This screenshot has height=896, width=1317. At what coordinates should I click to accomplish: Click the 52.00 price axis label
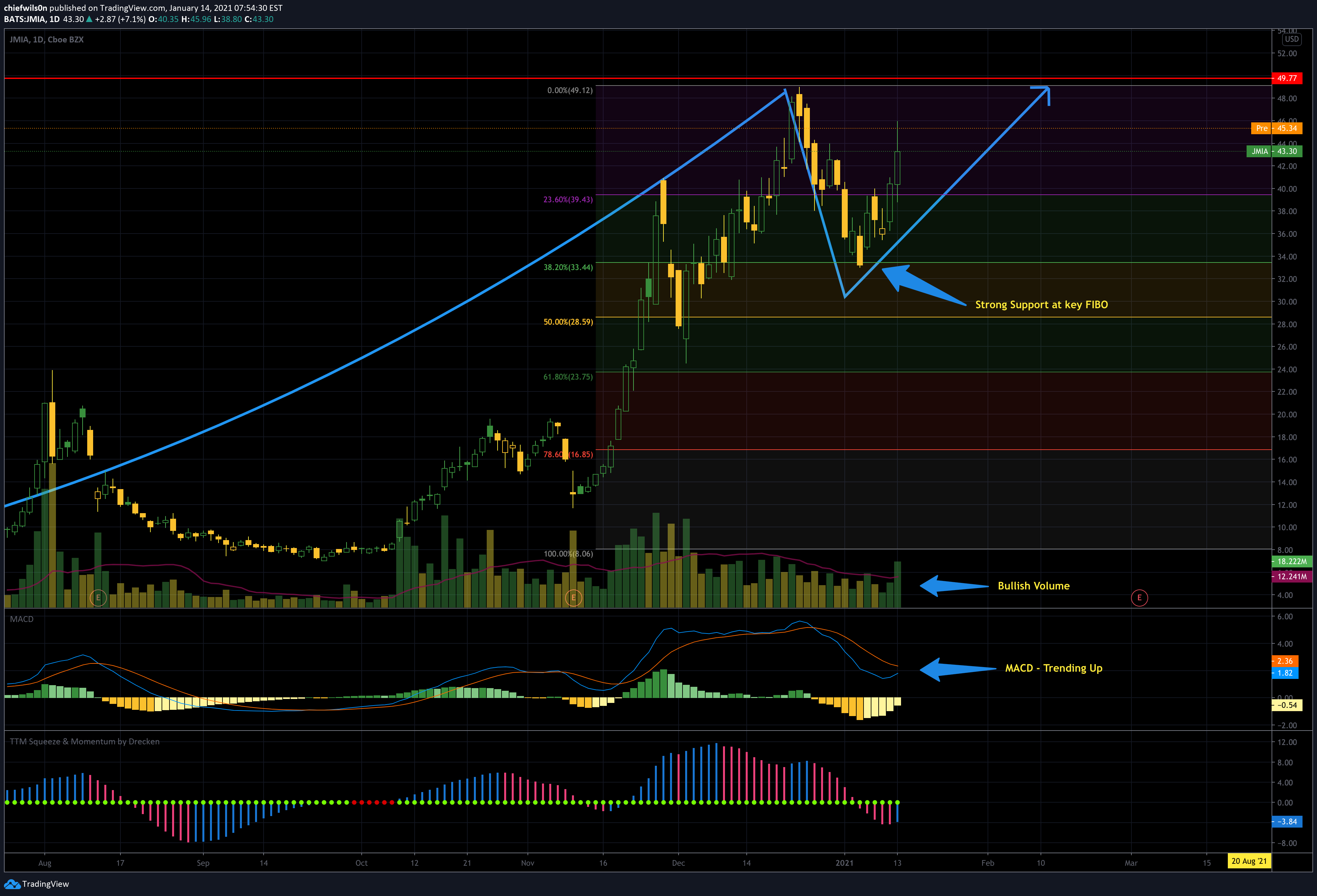pos(1287,53)
